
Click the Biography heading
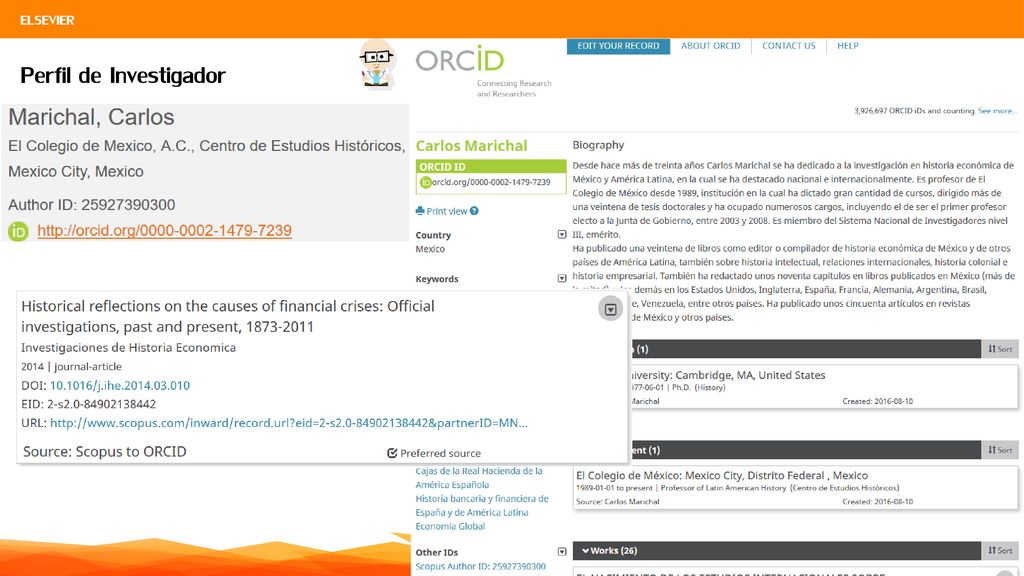coord(598,145)
